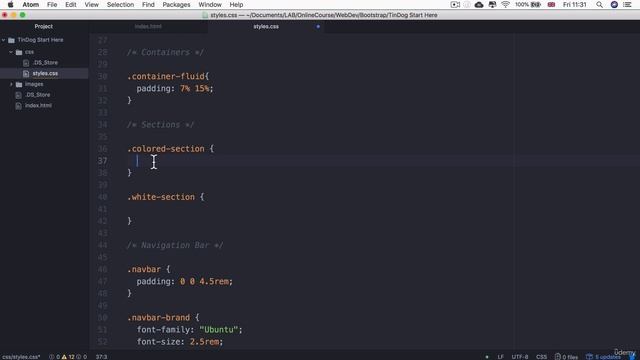640x360 pixels.
Task: Select the Project panel header
Action: 44,27
